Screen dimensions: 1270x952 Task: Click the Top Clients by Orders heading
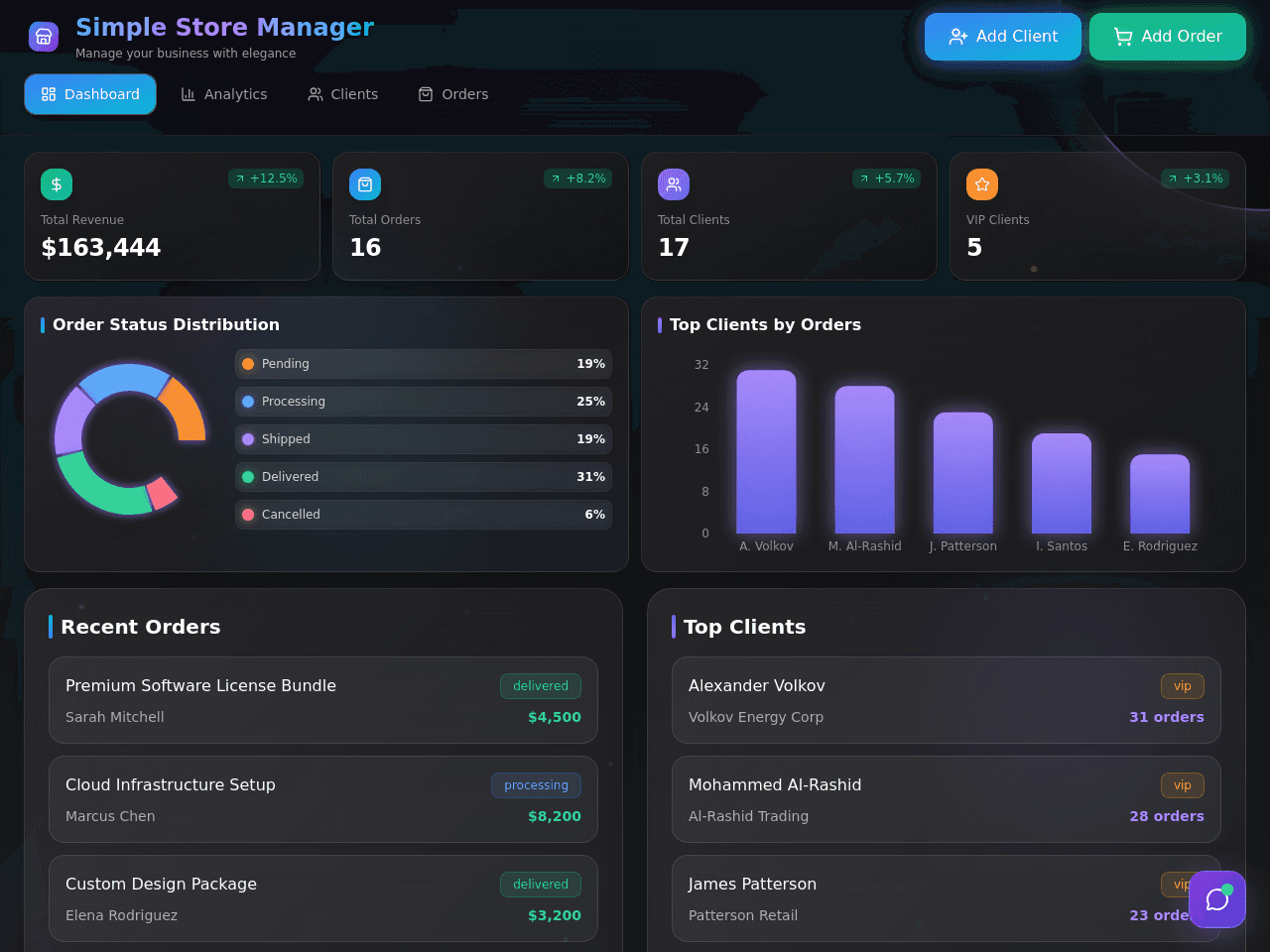(x=765, y=325)
